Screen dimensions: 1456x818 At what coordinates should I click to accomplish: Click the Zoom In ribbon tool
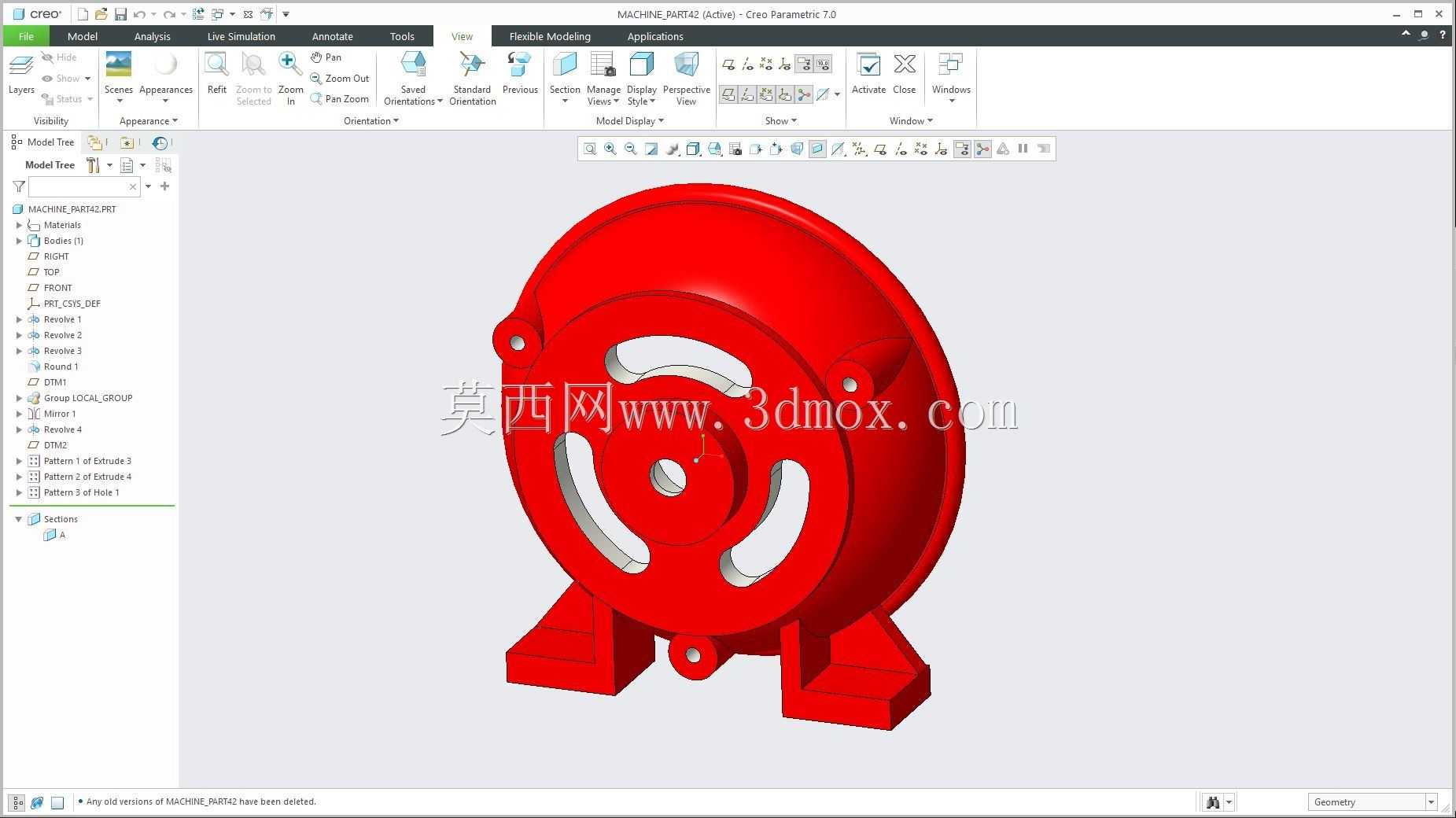(290, 79)
